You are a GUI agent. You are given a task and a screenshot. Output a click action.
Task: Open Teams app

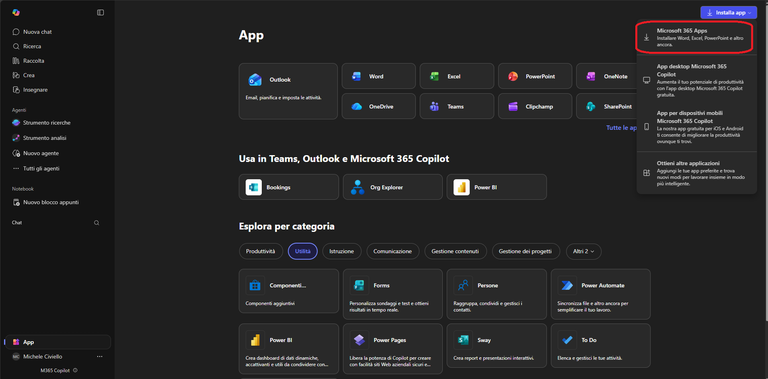457,106
